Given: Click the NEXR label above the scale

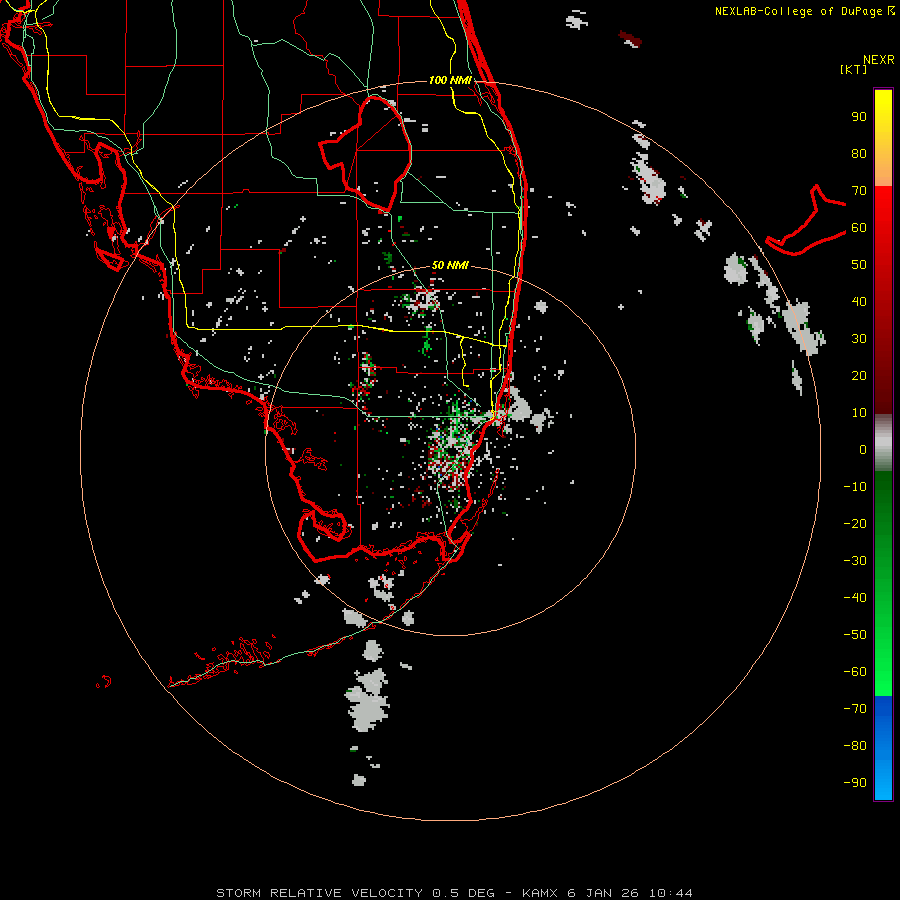Looking at the screenshot, I should (879, 60).
